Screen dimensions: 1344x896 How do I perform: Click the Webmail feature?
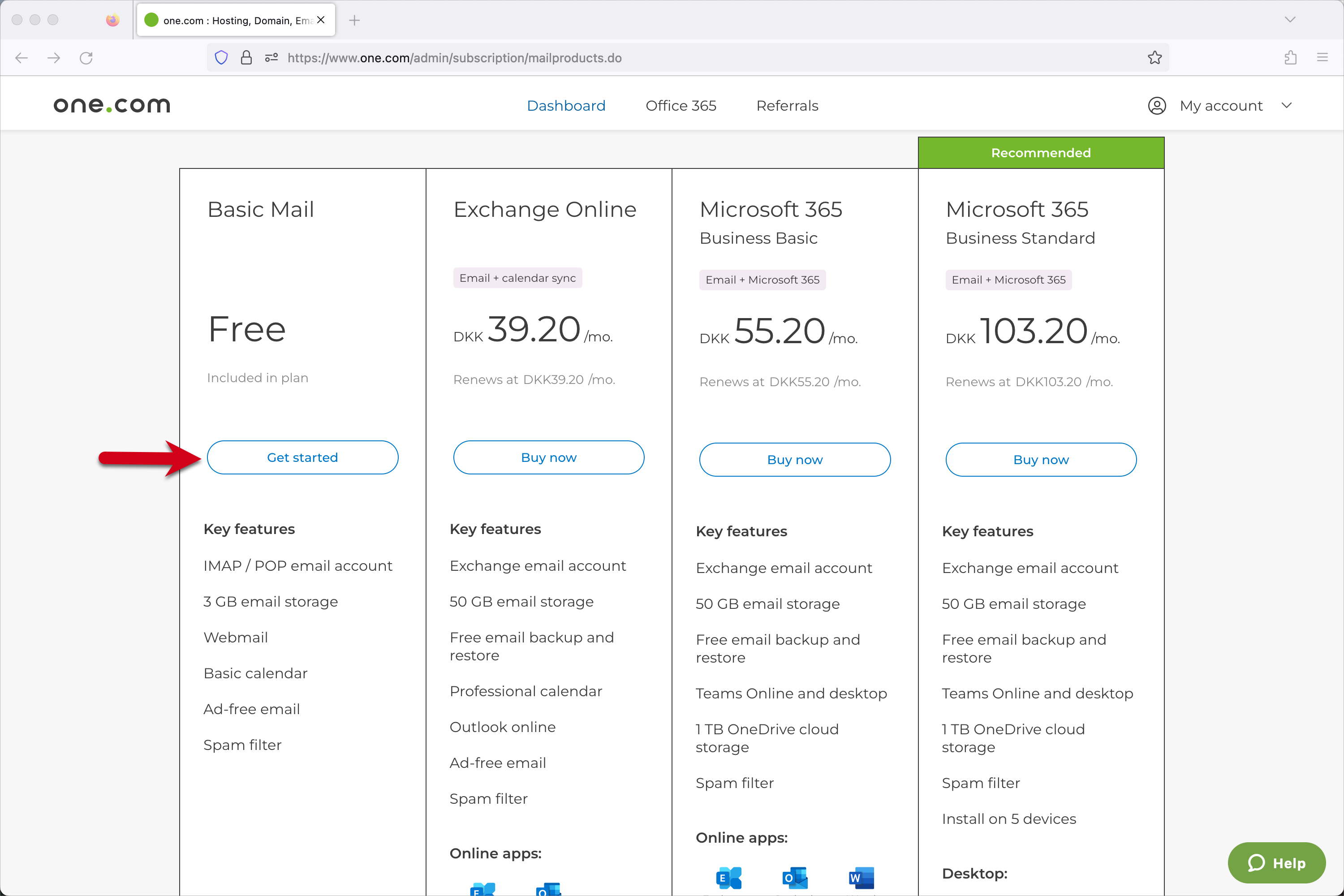(236, 637)
